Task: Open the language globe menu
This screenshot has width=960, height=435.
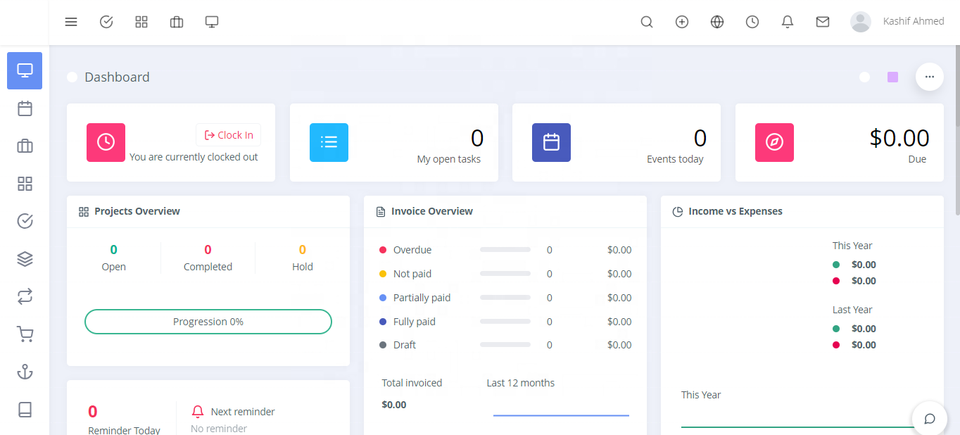Action: point(717,22)
